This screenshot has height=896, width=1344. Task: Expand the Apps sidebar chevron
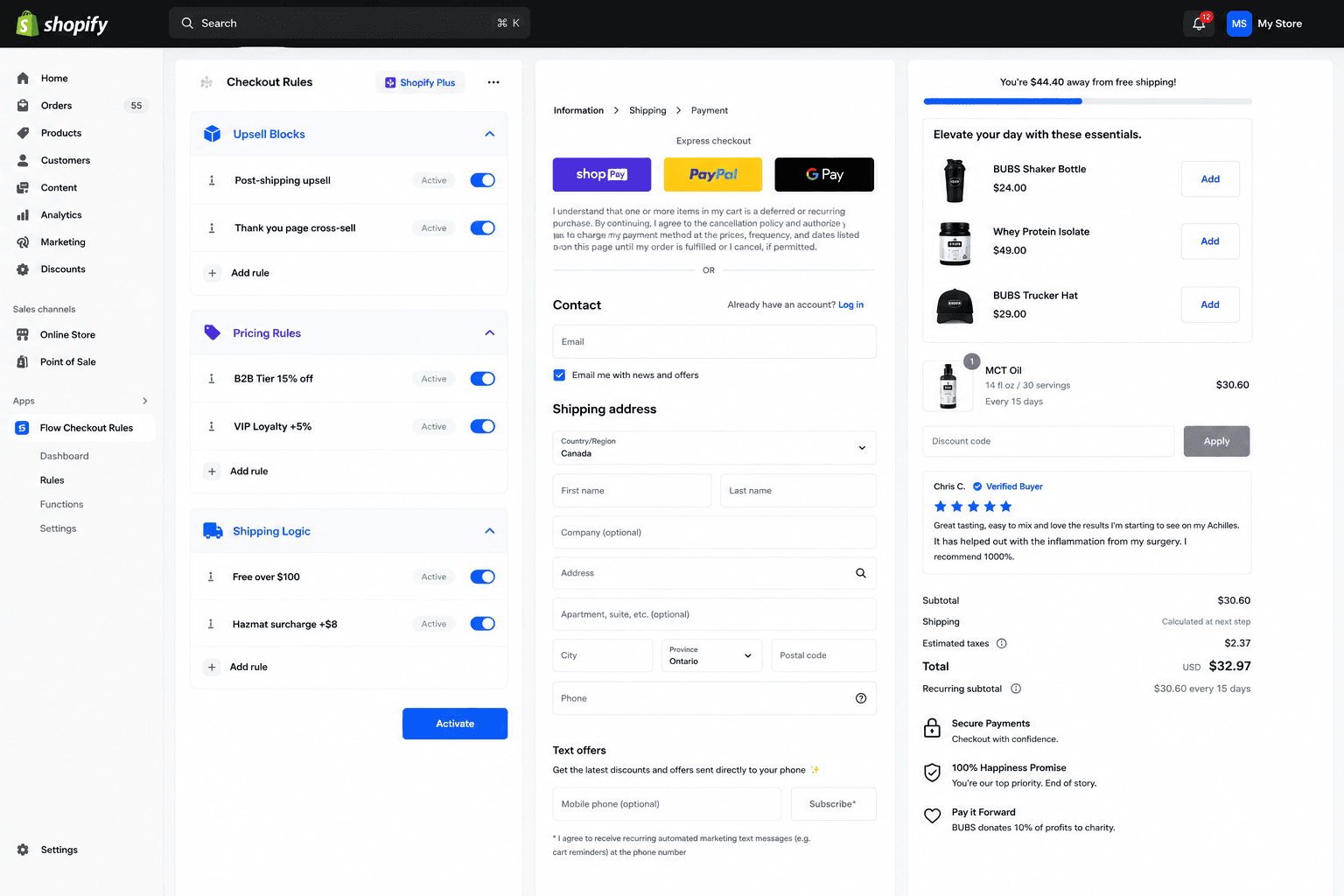tap(145, 401)
